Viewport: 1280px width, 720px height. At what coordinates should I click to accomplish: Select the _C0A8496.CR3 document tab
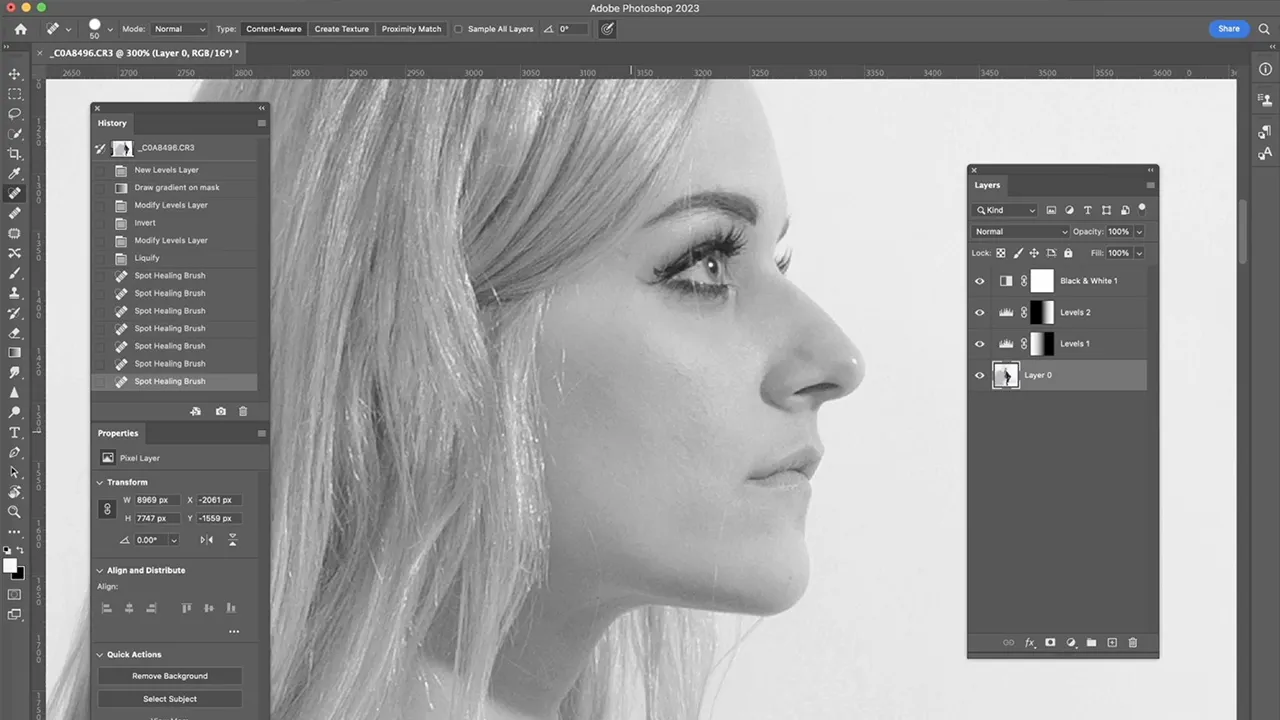[144, 53]
